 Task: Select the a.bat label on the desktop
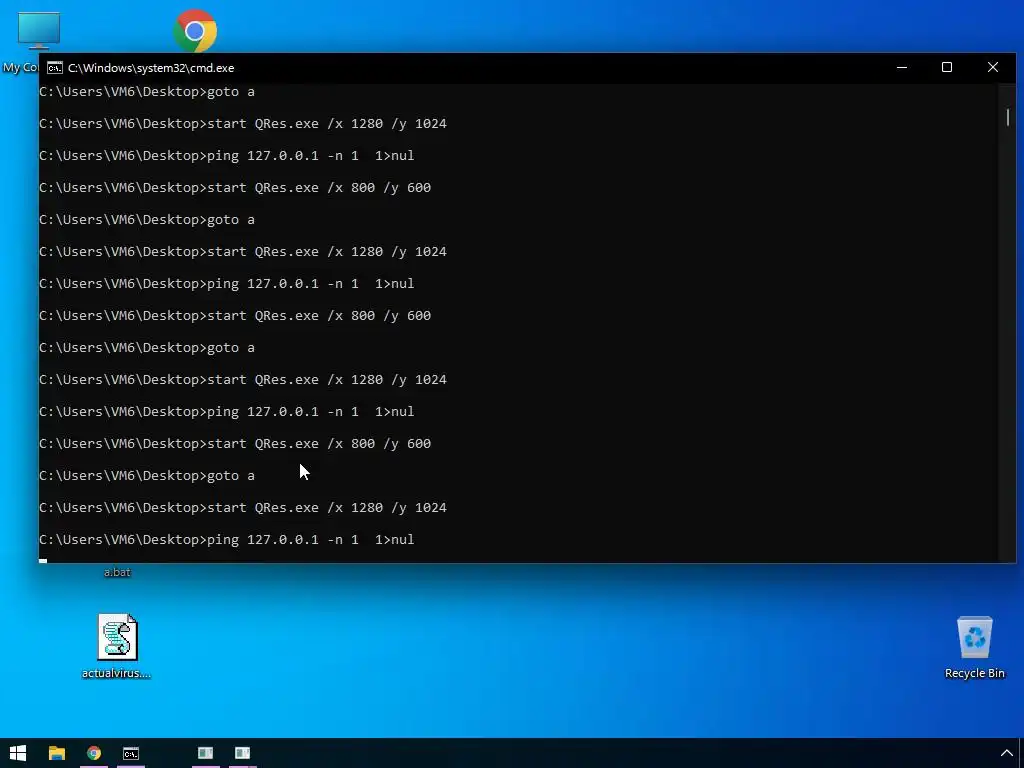(x=118, y=572)
